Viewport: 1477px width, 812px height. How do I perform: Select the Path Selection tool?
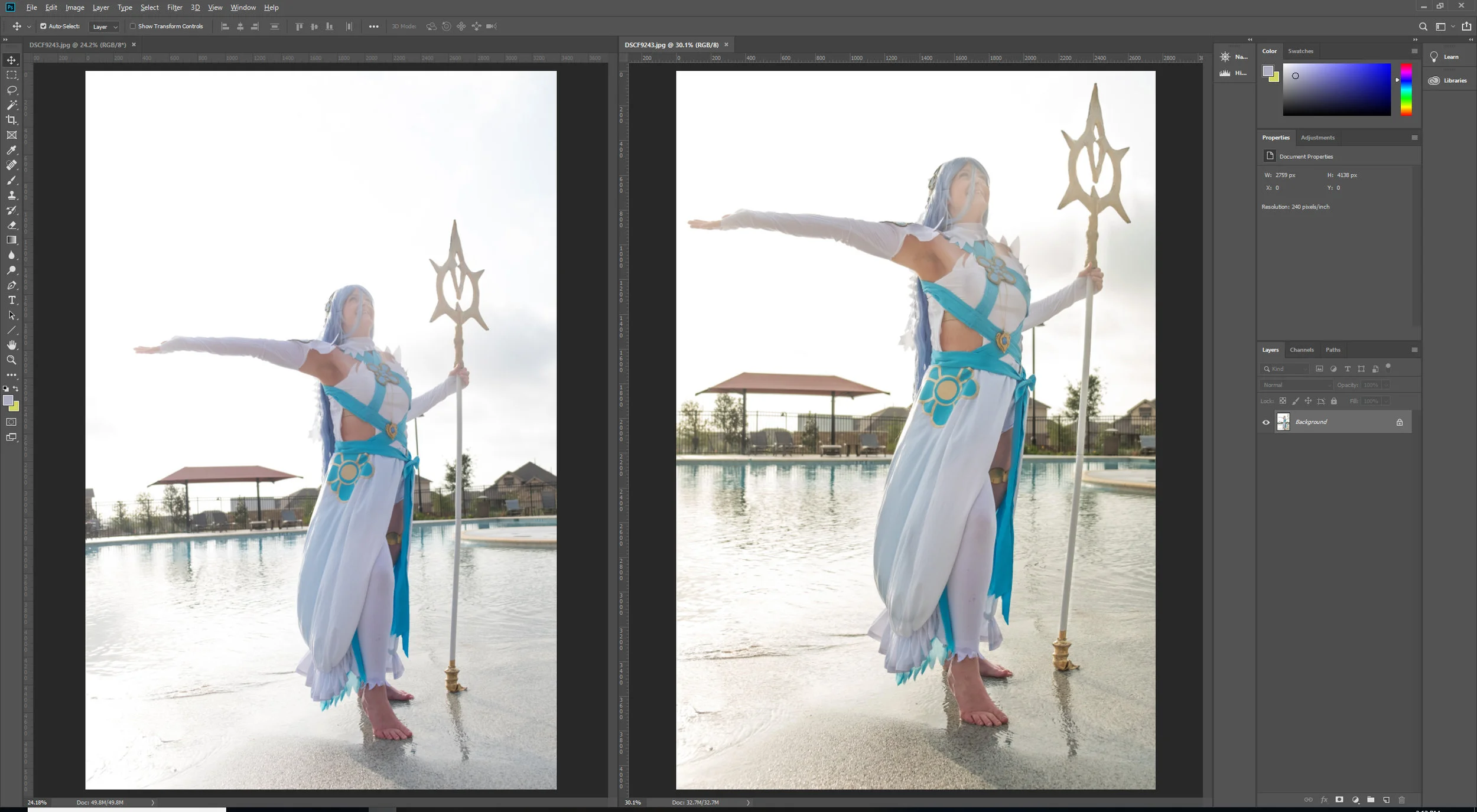point(12,315)
